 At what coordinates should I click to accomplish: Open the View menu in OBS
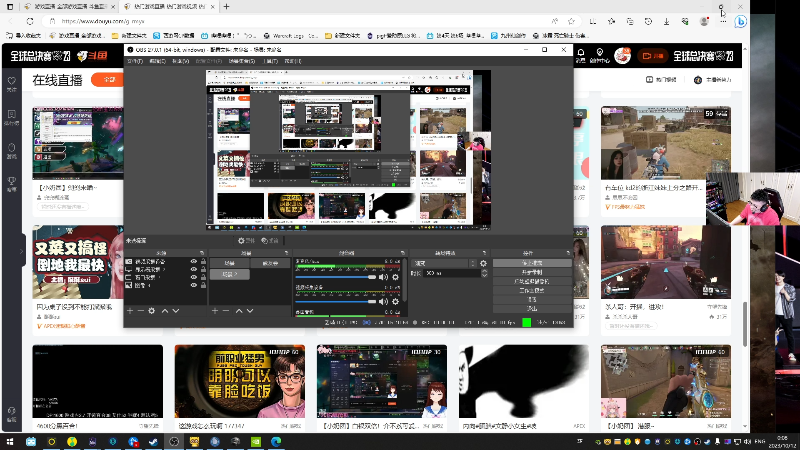pos(181,61)
